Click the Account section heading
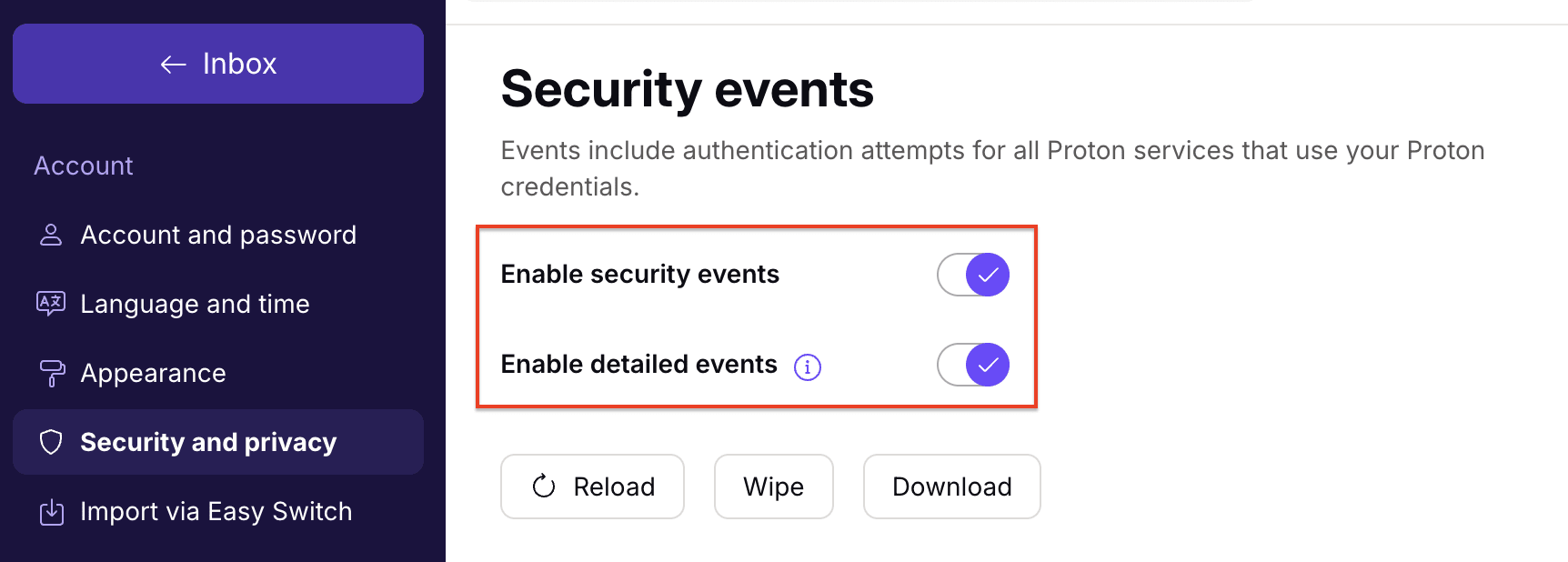 (x=83, y=166)
